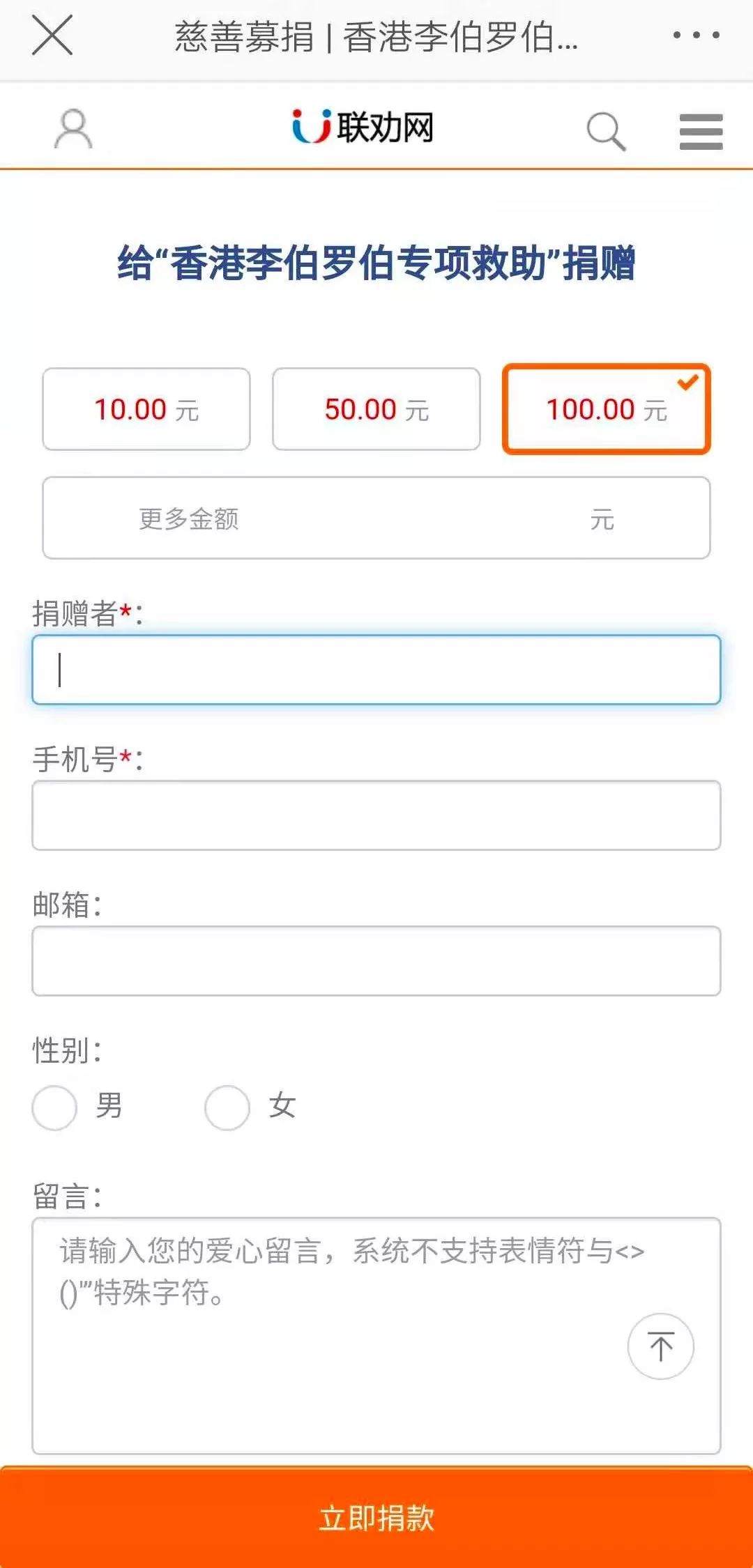Select the 10.00 元 donation amount

[x=146, y=409]
